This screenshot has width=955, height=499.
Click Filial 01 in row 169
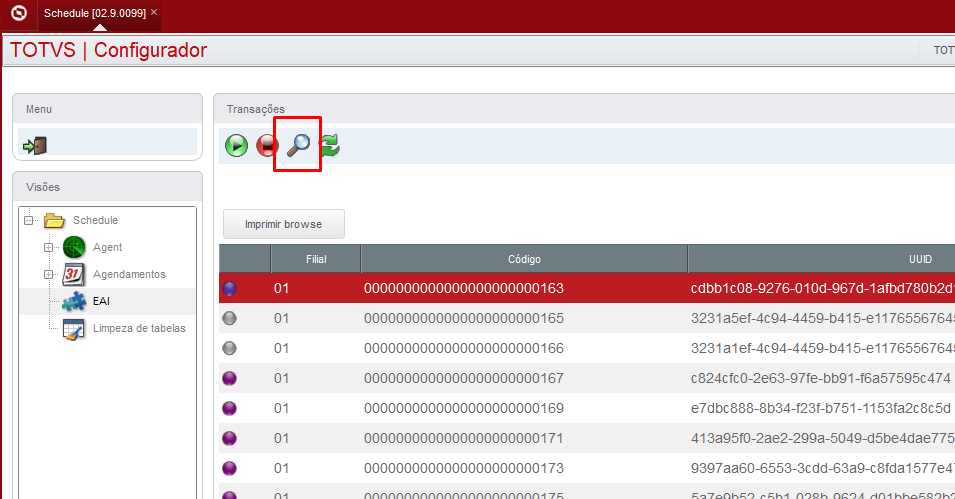[281, 408]
